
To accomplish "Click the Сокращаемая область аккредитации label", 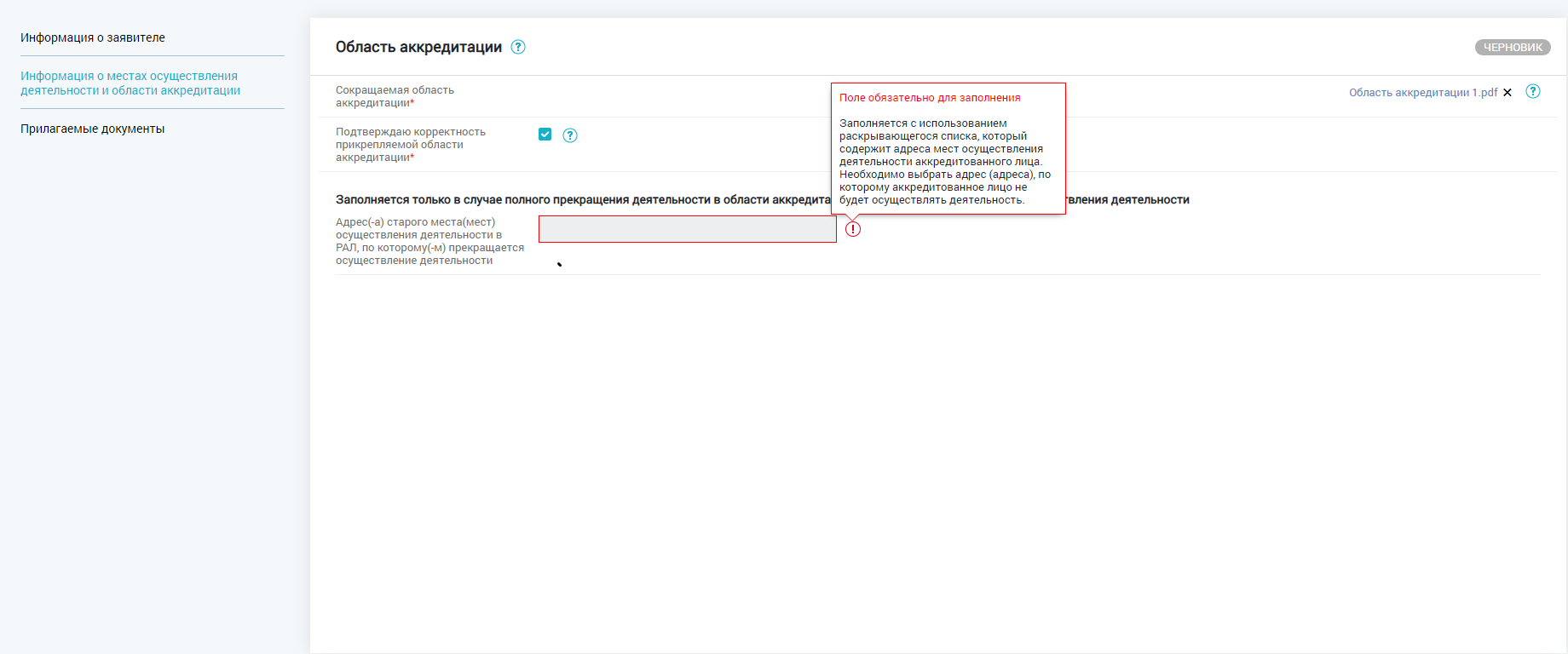I will pos(395,96).
